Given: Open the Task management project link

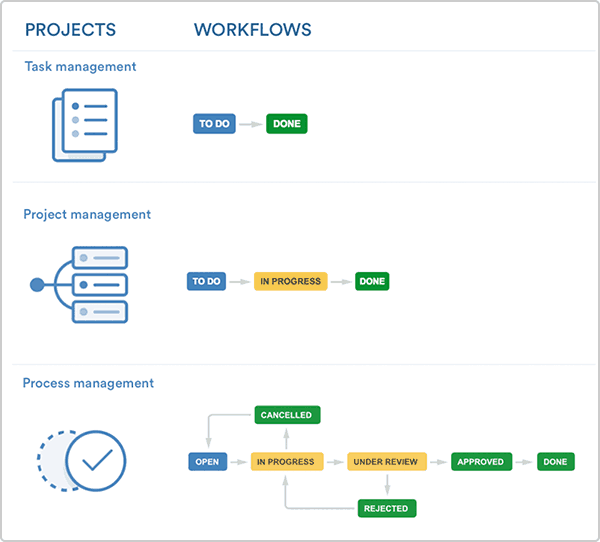Looking at the screenshot, I should pos(80,67).
